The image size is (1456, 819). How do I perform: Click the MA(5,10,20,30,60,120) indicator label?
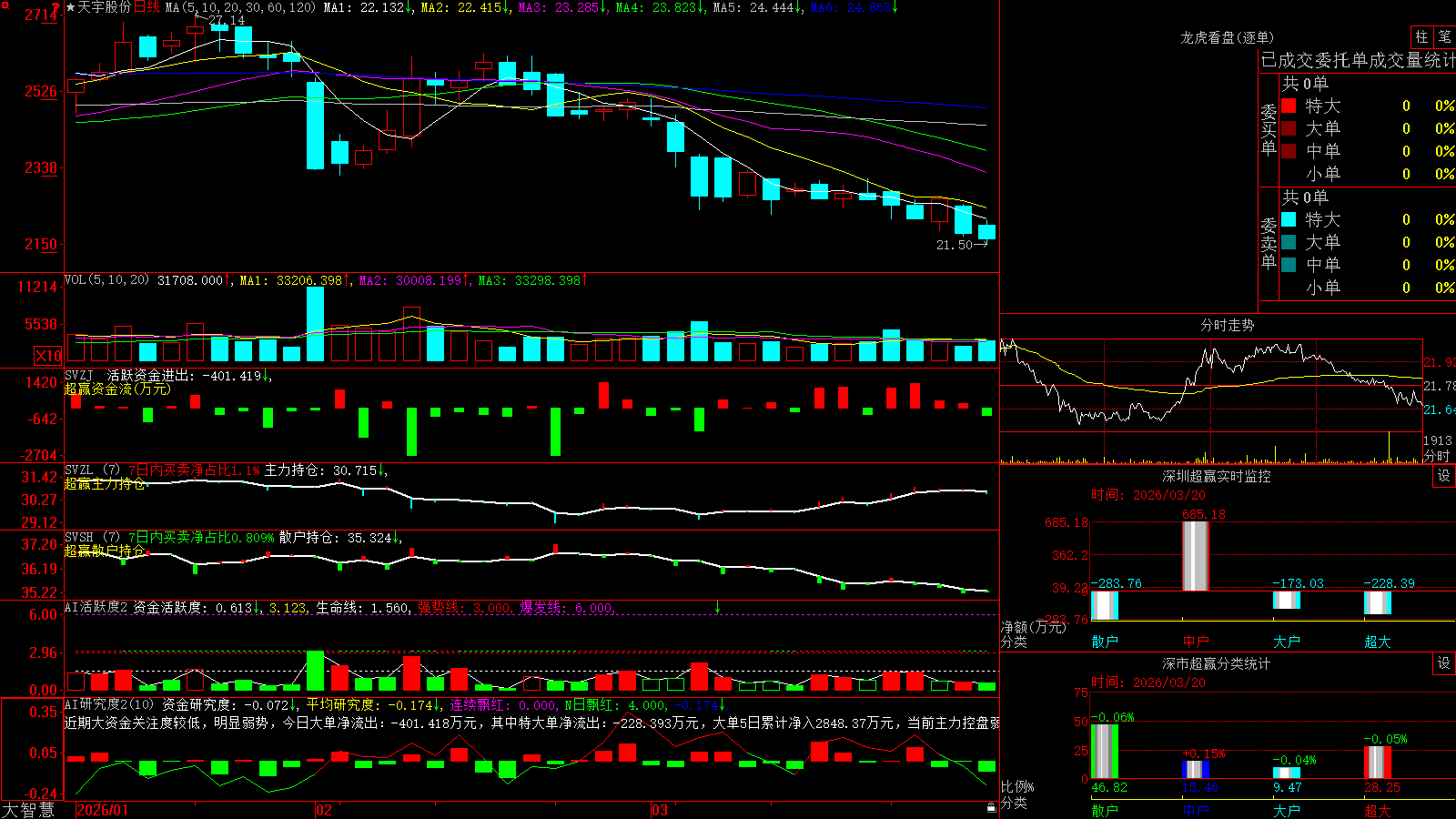click(x=240, y=7)
